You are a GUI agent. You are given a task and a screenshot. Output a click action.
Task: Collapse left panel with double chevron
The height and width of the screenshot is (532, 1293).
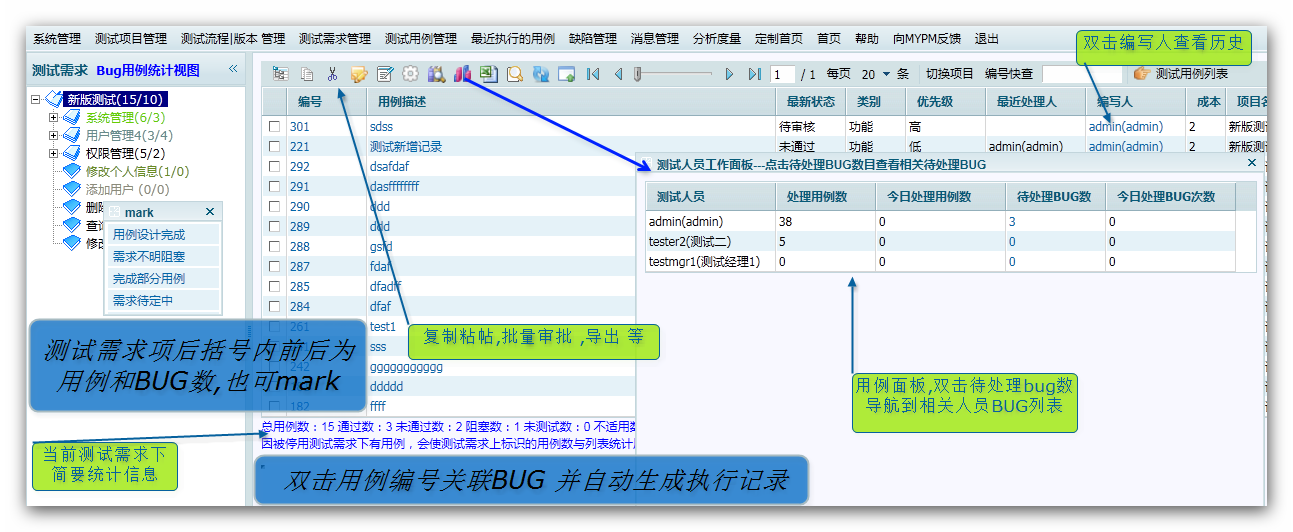point(233,69)
